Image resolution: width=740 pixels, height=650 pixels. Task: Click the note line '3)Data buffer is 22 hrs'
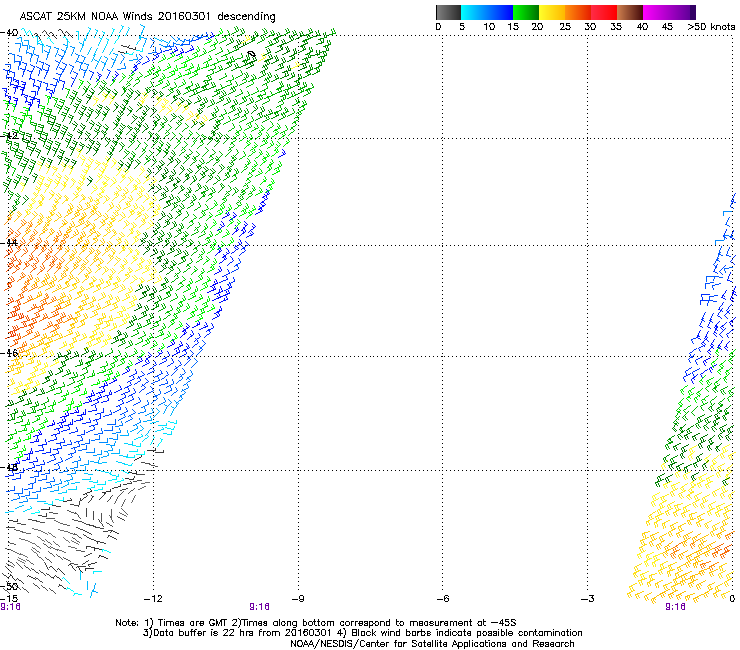coord(362,633)
